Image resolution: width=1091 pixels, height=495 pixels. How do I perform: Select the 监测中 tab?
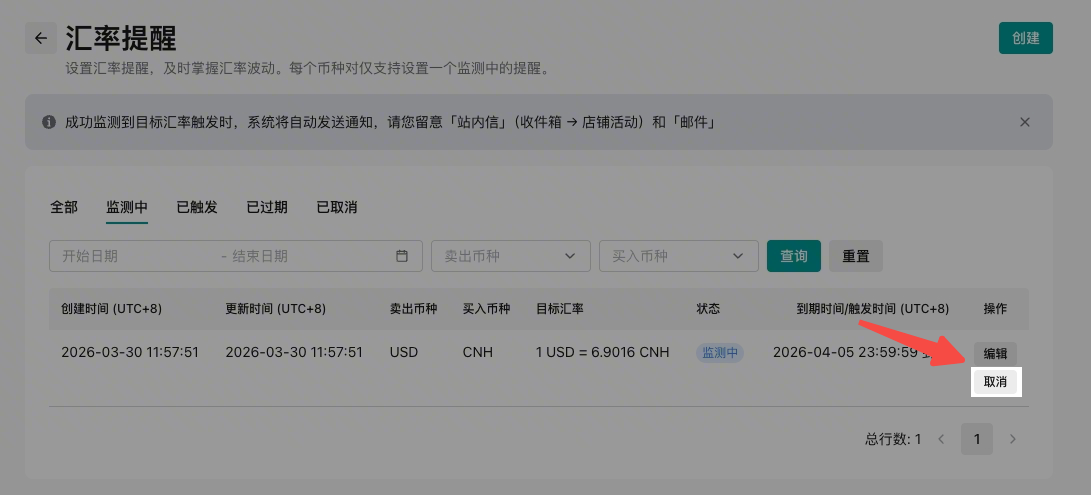(127, 207)
